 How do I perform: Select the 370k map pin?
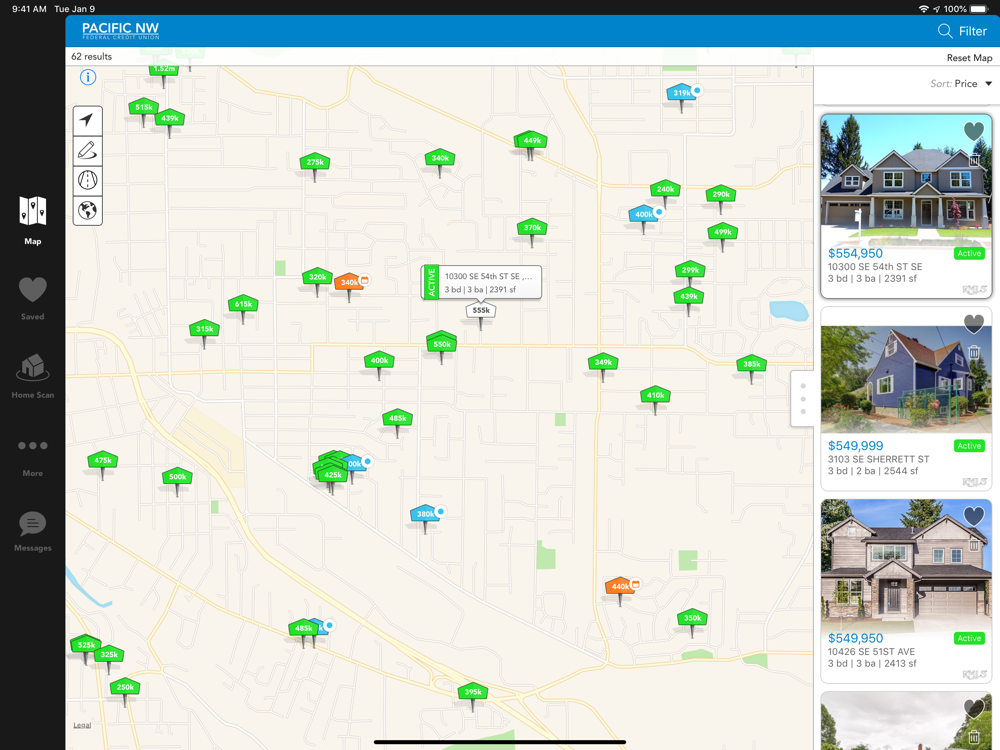532,228
